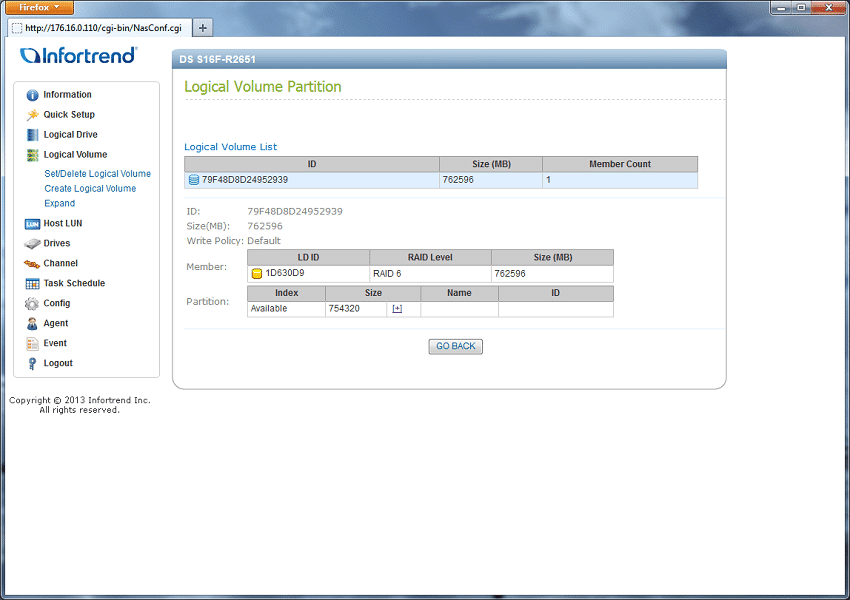Open the Host LUN menu item
850x600 pixels.
tap(63, 223)
